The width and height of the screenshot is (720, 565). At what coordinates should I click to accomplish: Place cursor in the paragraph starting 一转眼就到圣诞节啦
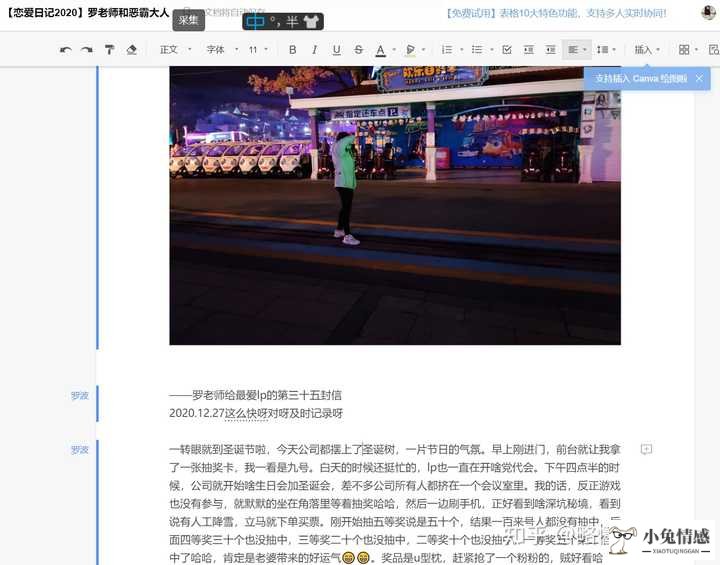395,503
